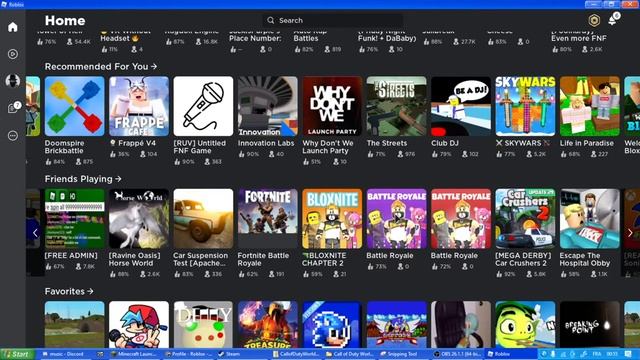Open the Fortnite Battle Royale thumbnail
640x360 pixels.
click(268, 218)
